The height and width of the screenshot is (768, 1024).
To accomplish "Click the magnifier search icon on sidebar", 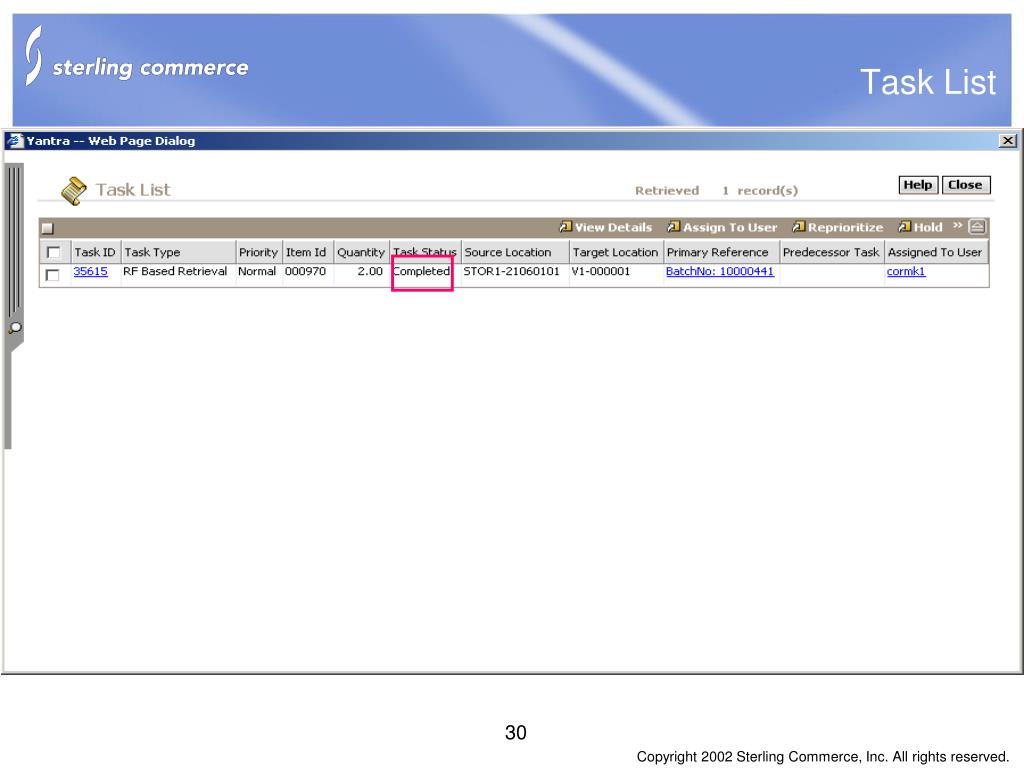I will 15,328.
